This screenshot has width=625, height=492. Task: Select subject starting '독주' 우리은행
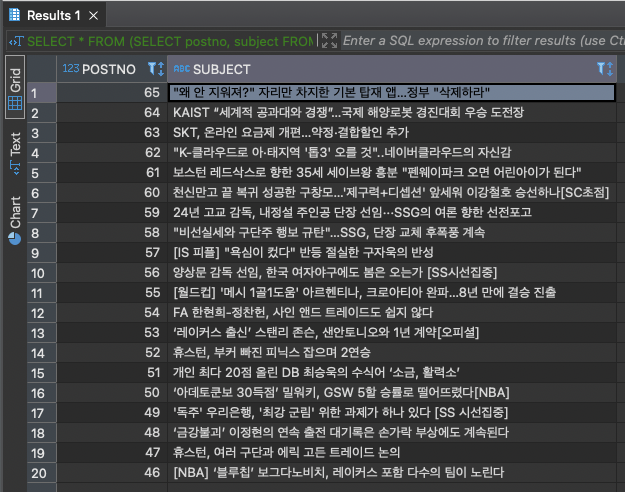coord(392,413)
